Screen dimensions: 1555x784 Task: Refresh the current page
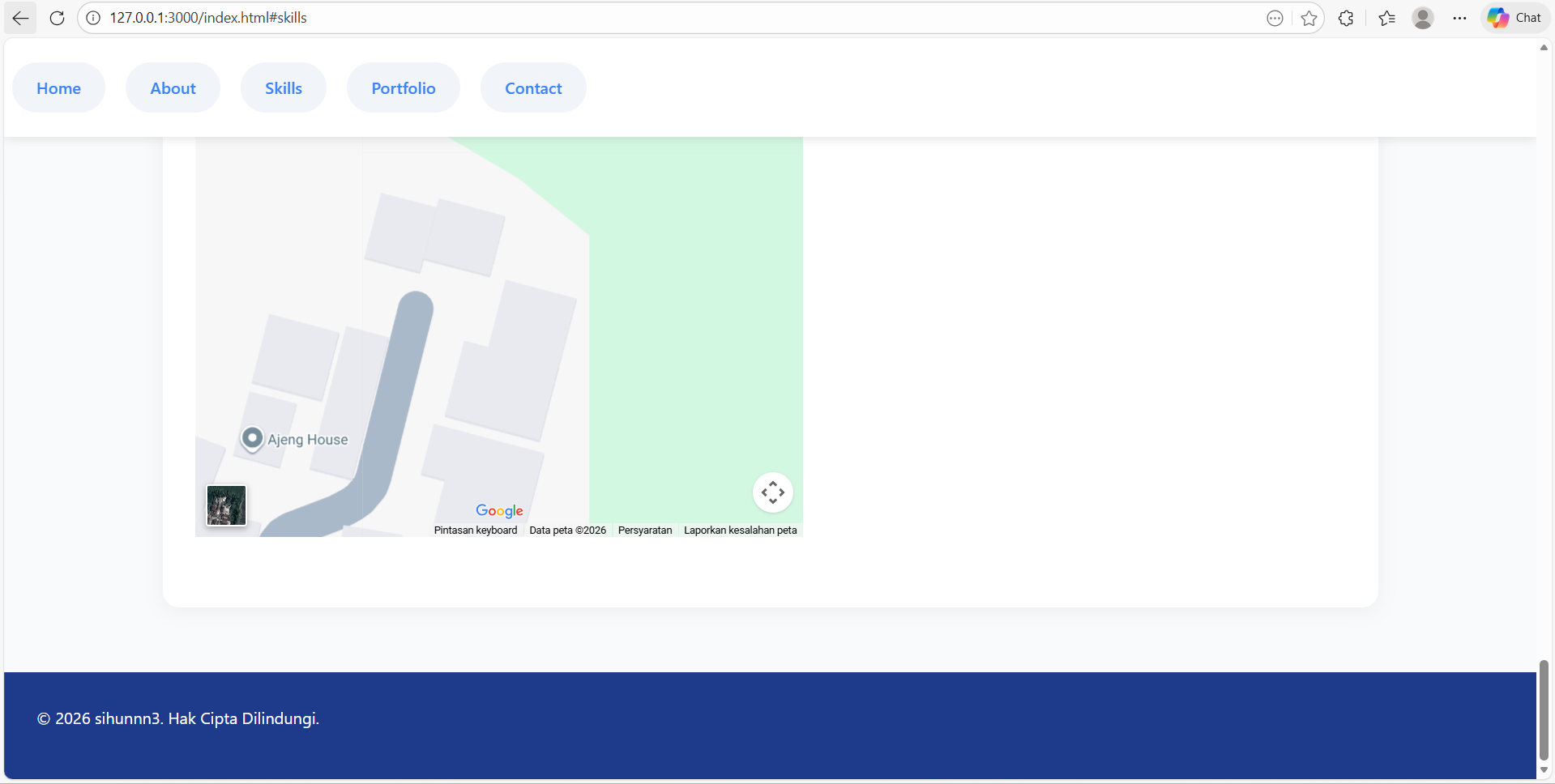pyautogui.click(x=57, y=18)
